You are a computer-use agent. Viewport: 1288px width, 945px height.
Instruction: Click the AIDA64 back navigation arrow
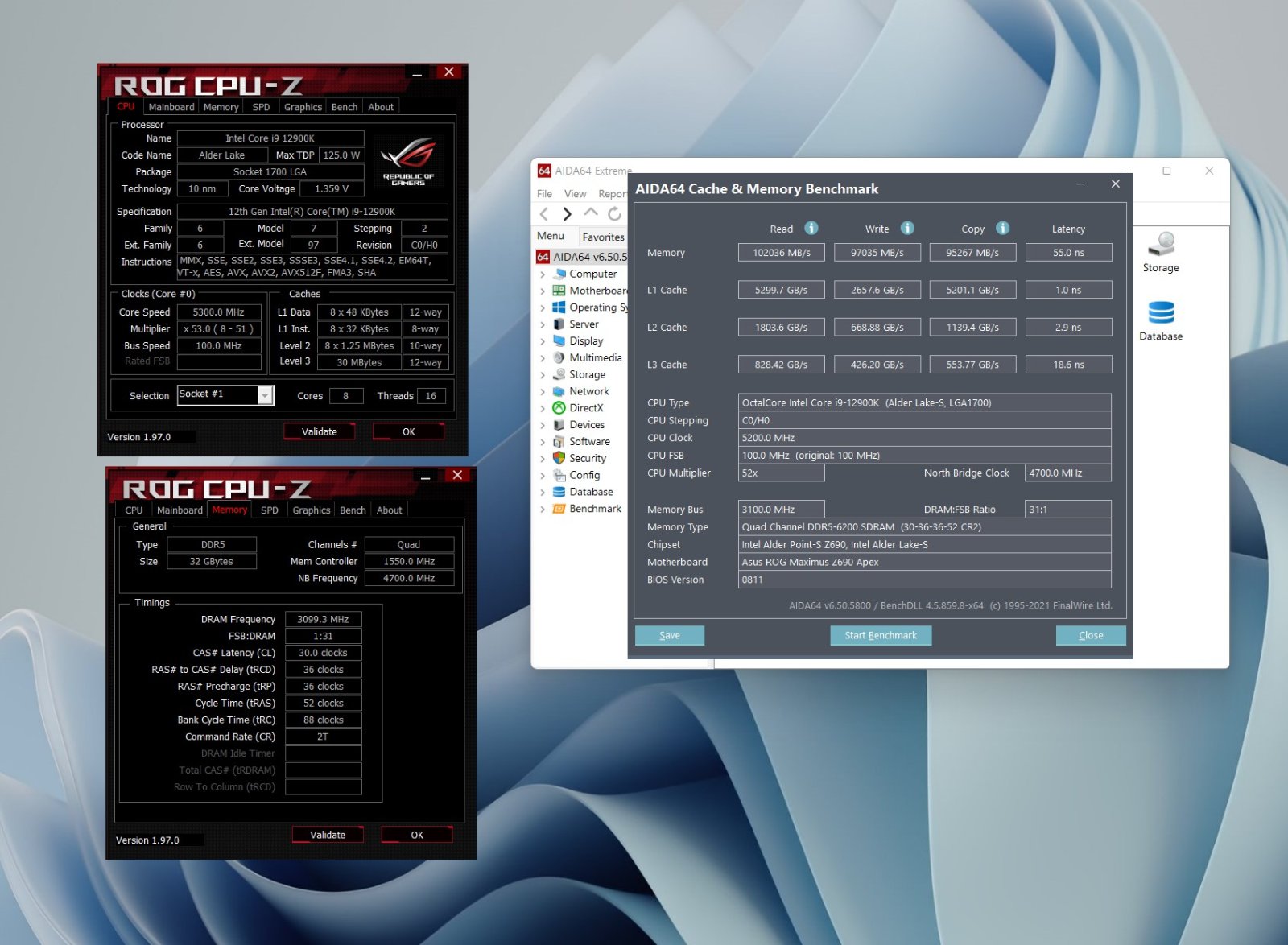click(544, 213)
